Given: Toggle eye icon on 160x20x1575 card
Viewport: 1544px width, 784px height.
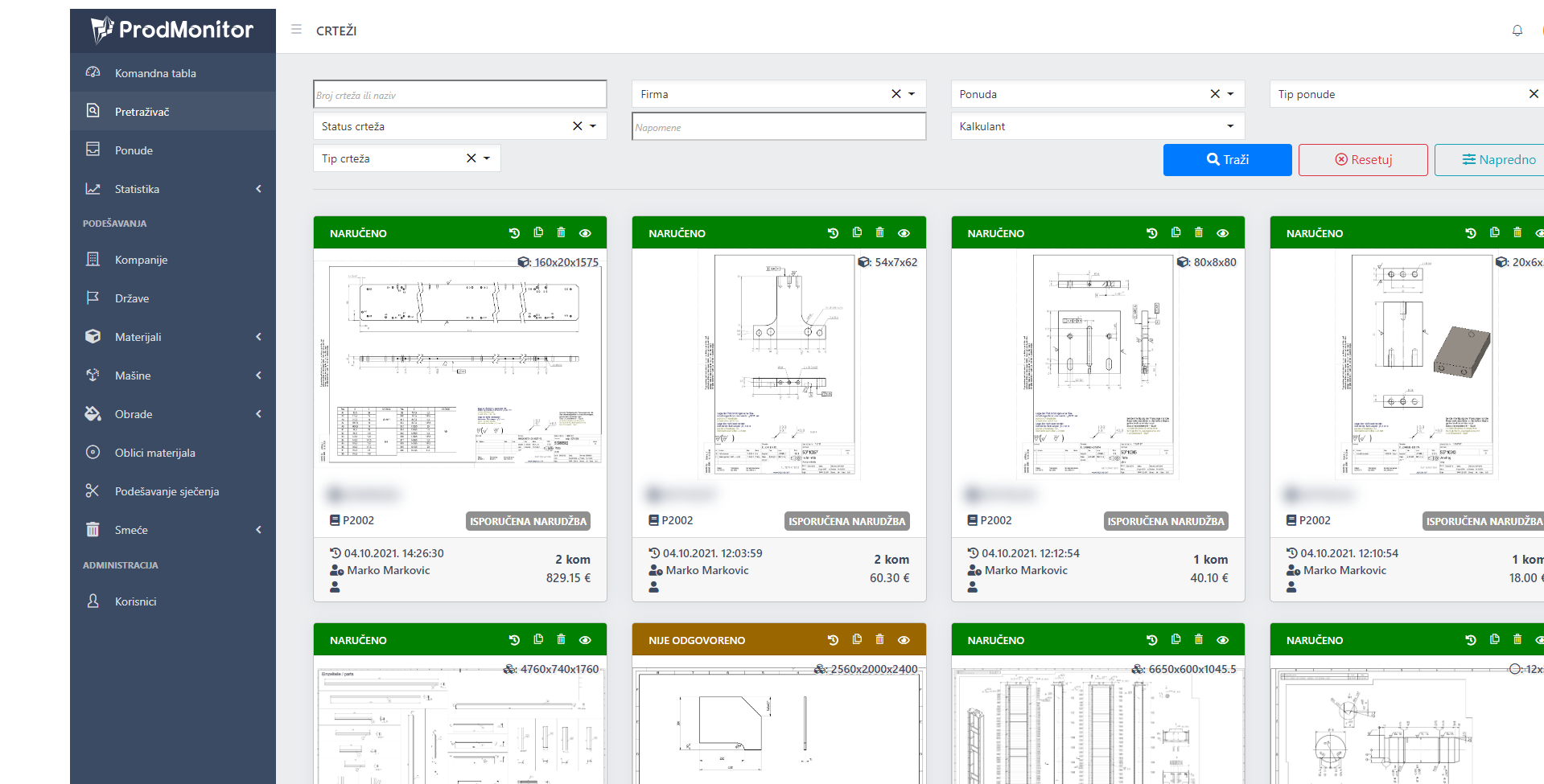Looking at the screenshot, I should coord(585,233).
